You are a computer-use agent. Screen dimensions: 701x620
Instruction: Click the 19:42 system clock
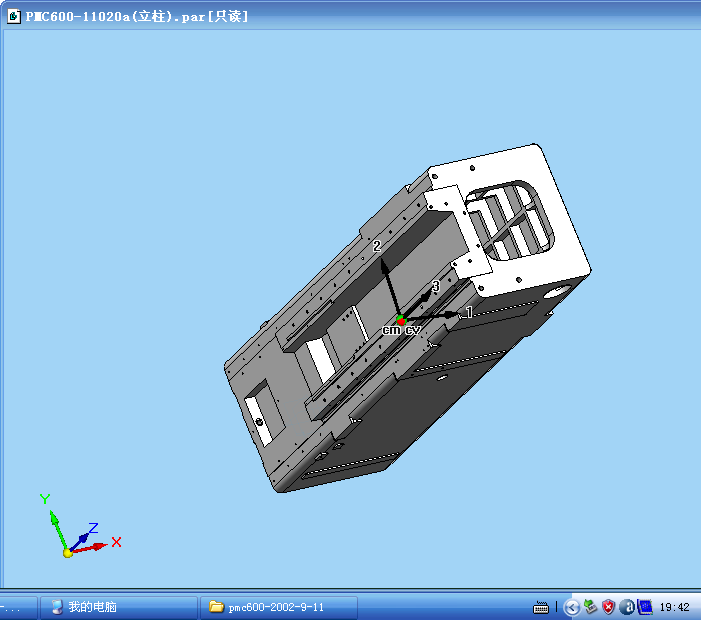674,607
